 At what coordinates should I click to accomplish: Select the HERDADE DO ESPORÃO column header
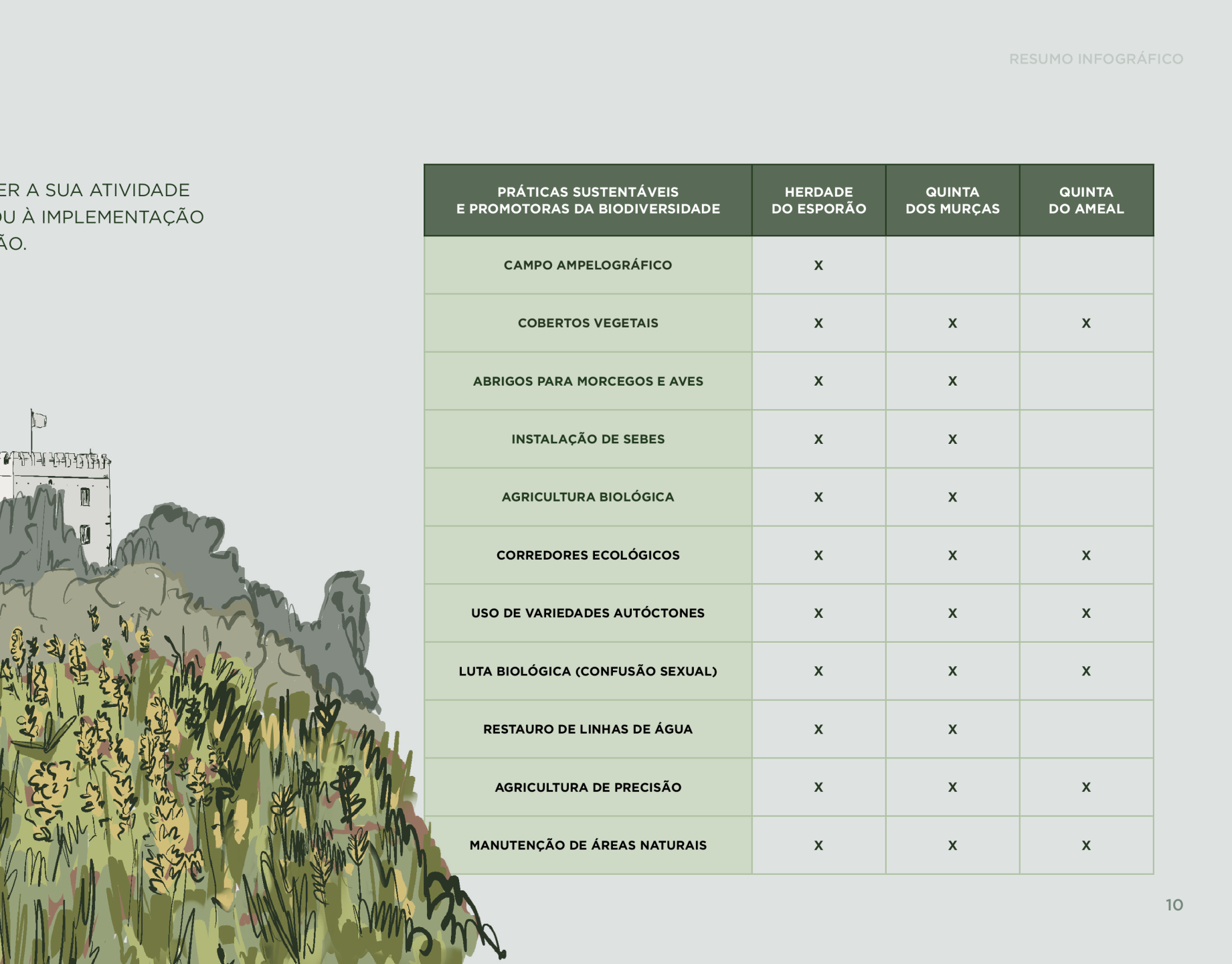pyautogui.click(x=818, y=200)
